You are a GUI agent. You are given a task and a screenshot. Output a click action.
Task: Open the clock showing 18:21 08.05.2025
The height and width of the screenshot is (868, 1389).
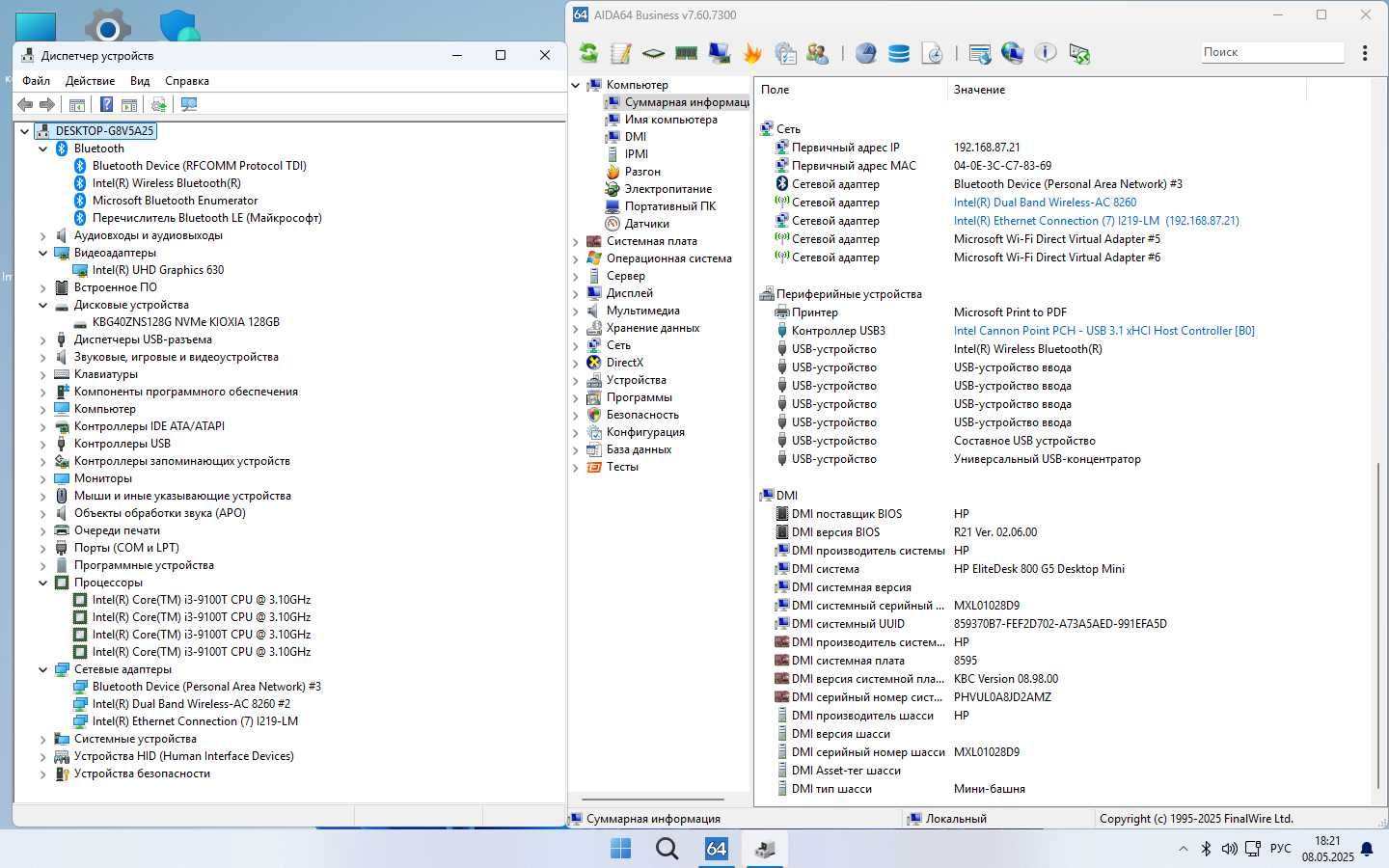pyautogui.click(x=1327, y=849)
